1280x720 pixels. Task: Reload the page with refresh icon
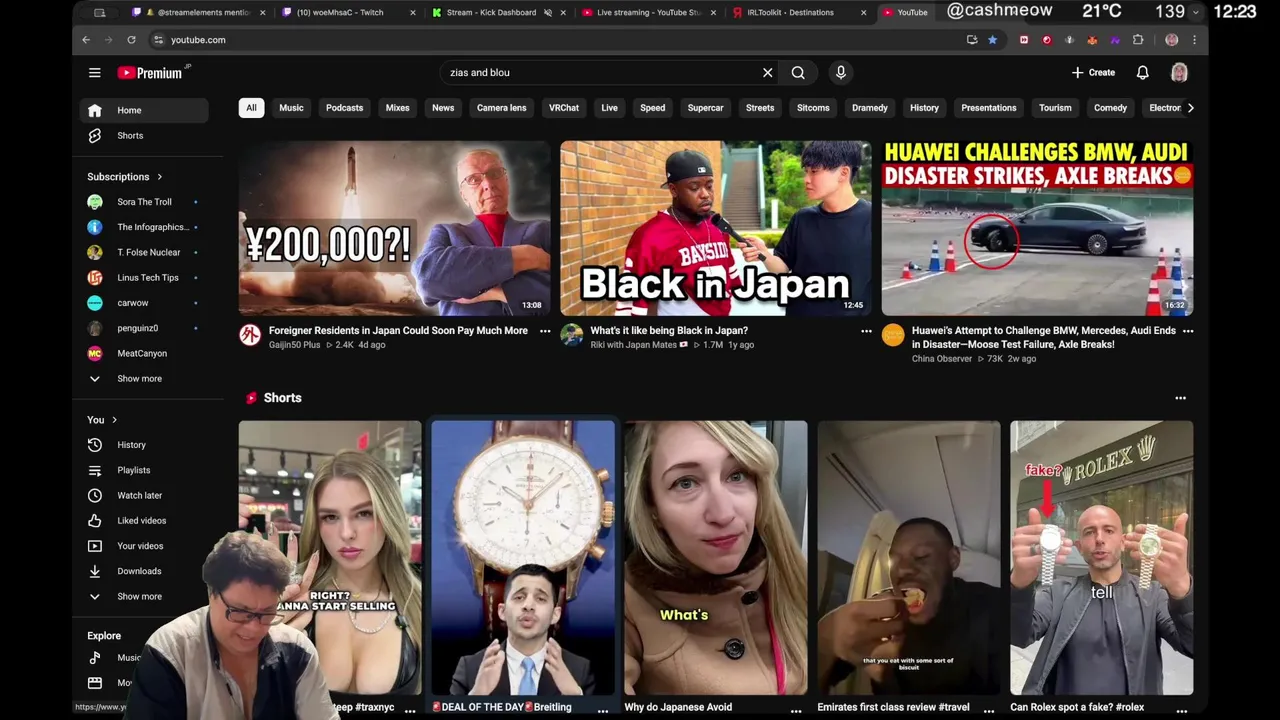pyautogui.click(x=131, y=39)
